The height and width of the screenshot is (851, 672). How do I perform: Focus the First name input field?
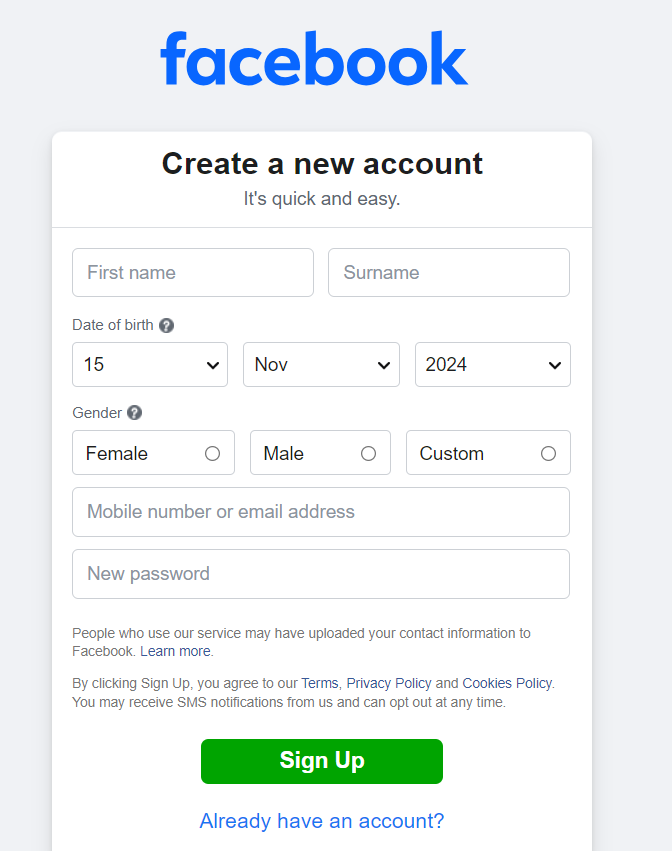[193, 272]
